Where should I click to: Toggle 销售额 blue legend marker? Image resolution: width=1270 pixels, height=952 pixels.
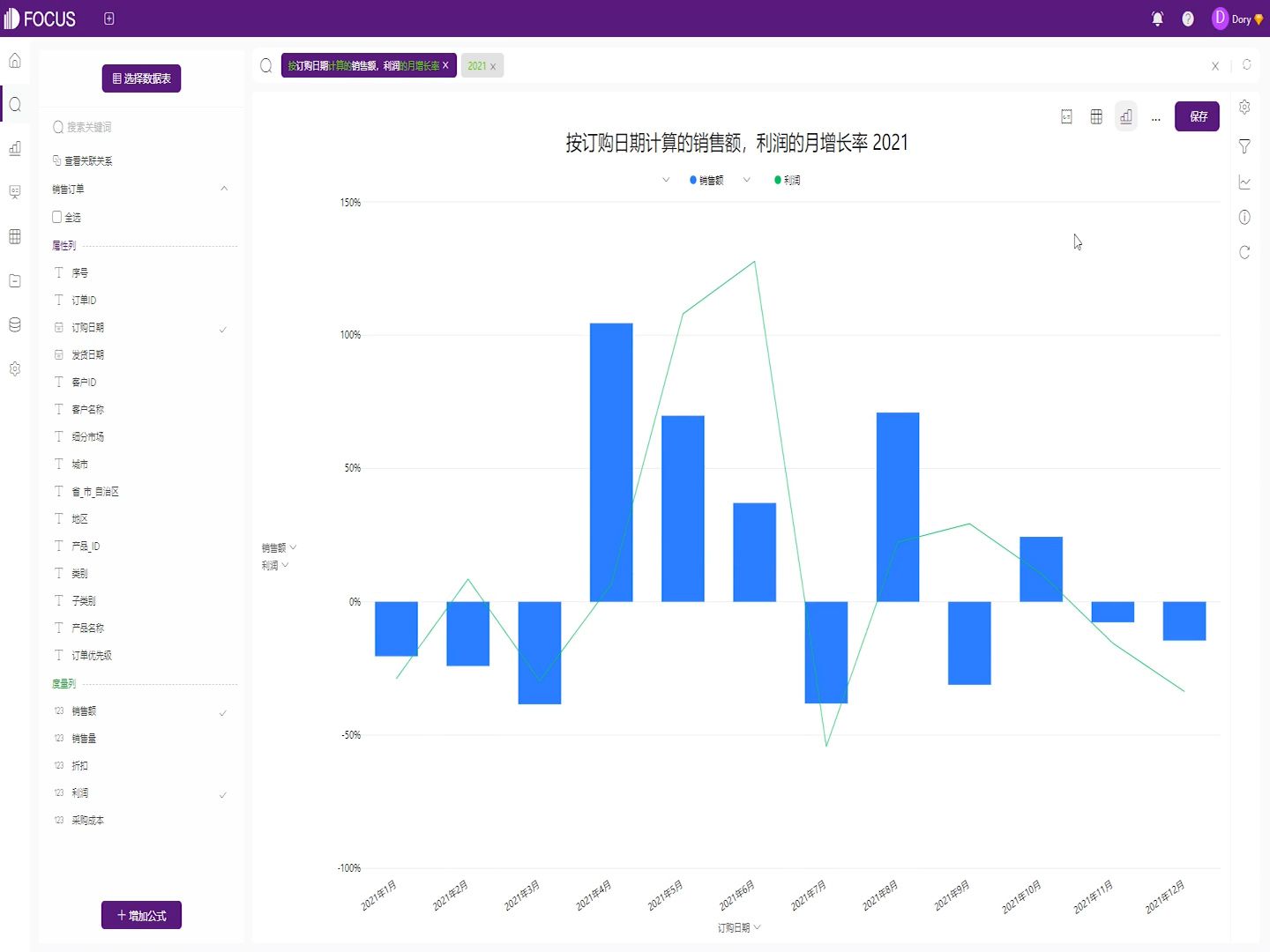(693, 180)
